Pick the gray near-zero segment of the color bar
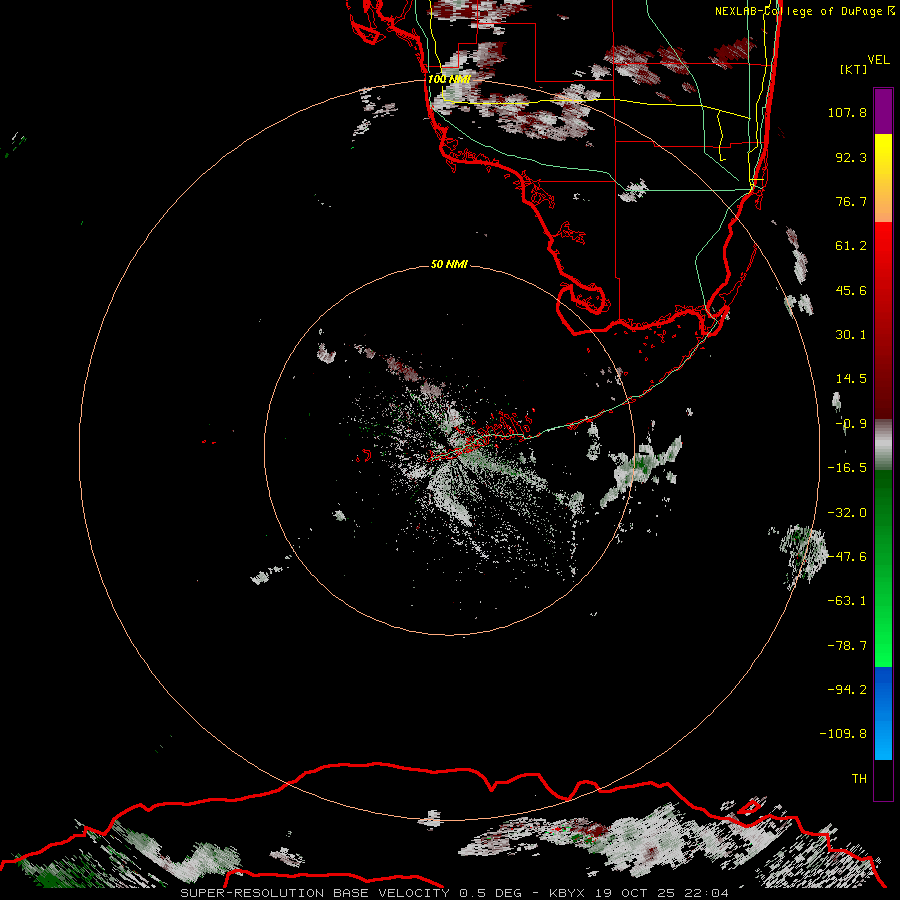Image resolution: width=900 pixels, height=900 pixels. (883, 442)
